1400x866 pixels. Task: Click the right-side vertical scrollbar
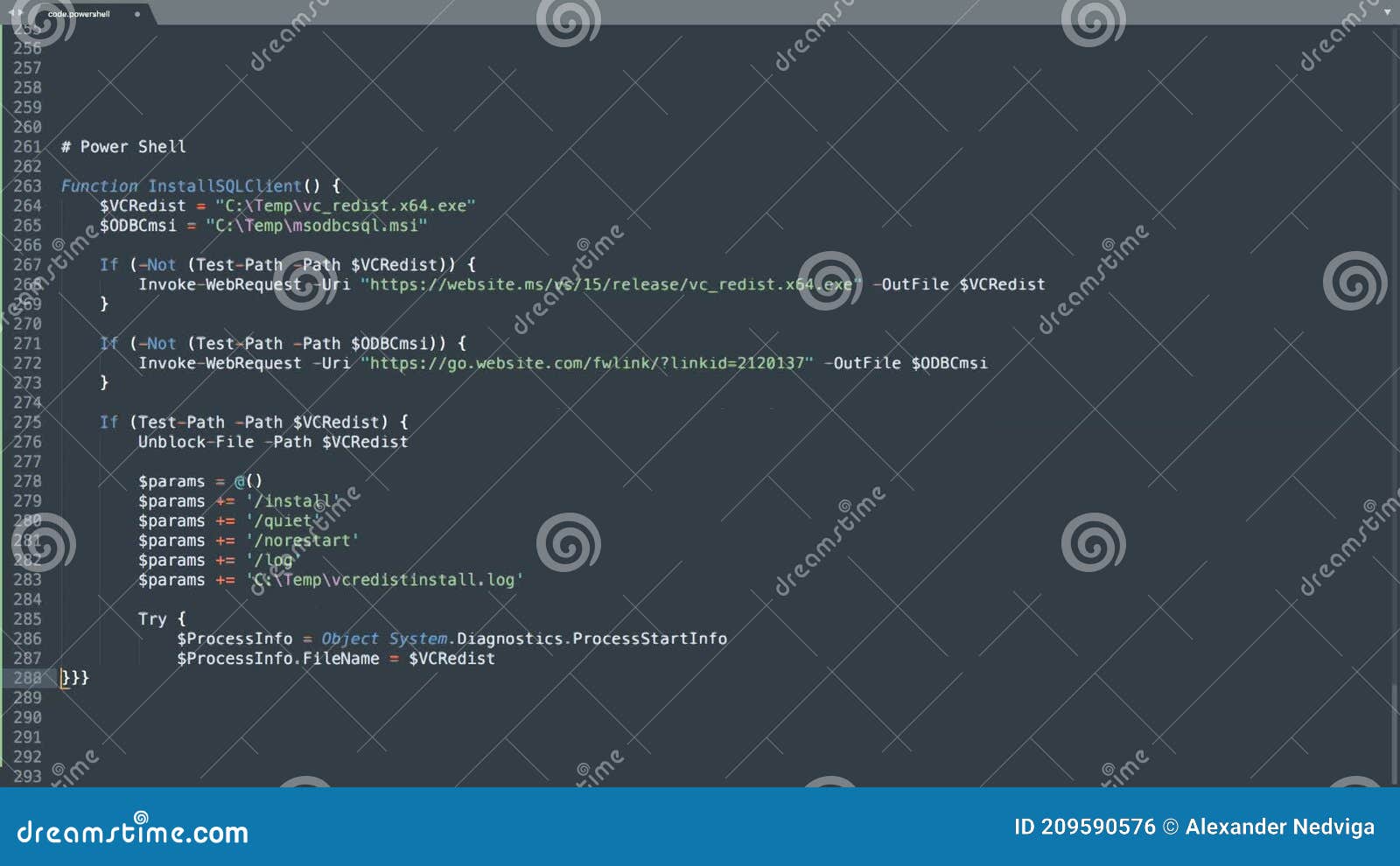pyautogui.click(x=1392, y=350)
